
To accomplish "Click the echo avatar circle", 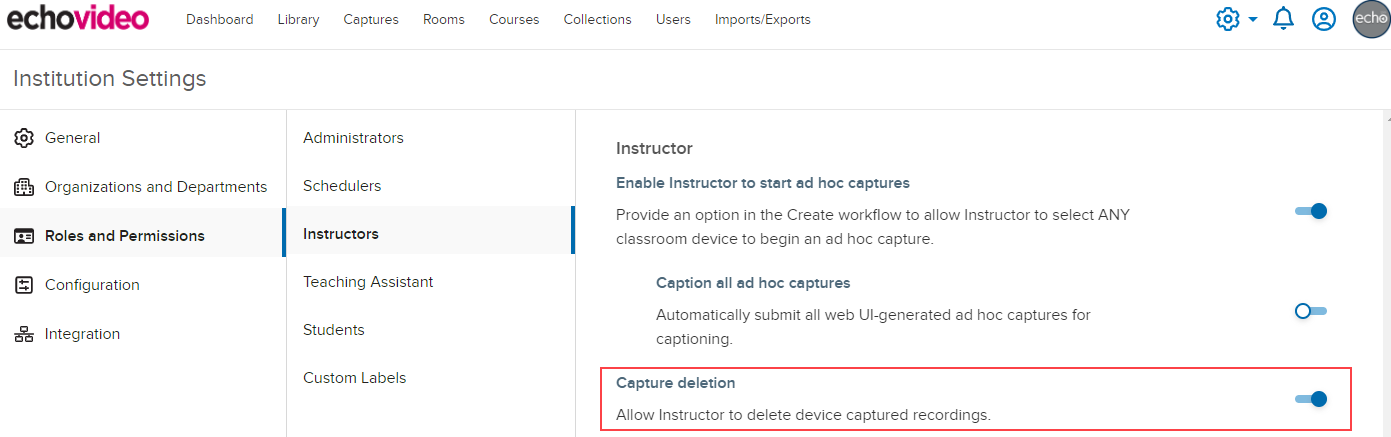I will click(x=1371, y=19).
